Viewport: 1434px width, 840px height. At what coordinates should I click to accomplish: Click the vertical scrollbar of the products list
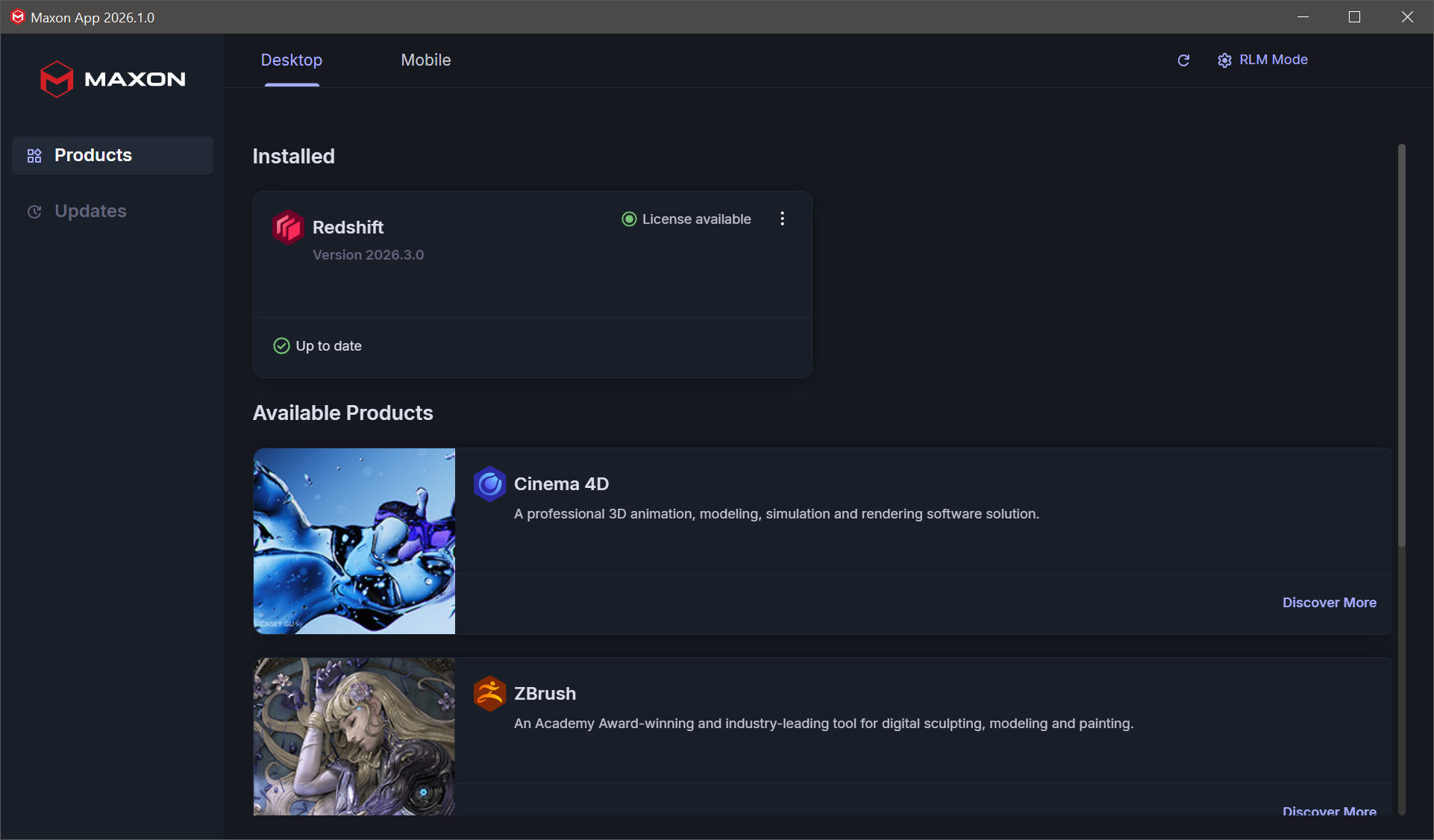click(x=1401, y=345)
